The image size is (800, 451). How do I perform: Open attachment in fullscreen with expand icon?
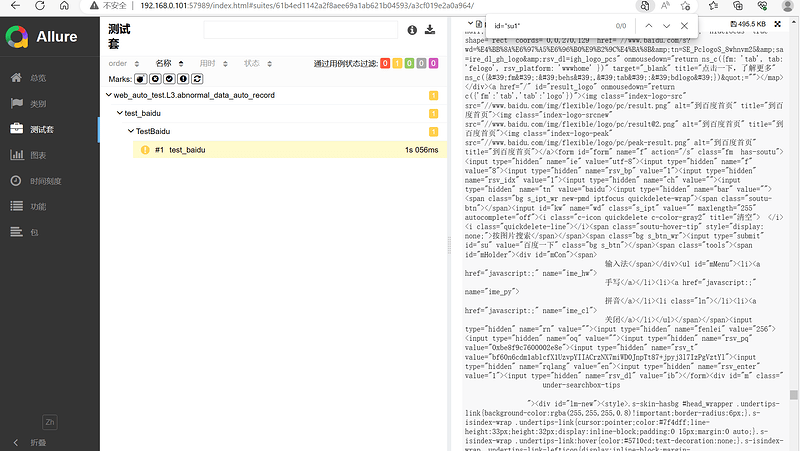778,24
